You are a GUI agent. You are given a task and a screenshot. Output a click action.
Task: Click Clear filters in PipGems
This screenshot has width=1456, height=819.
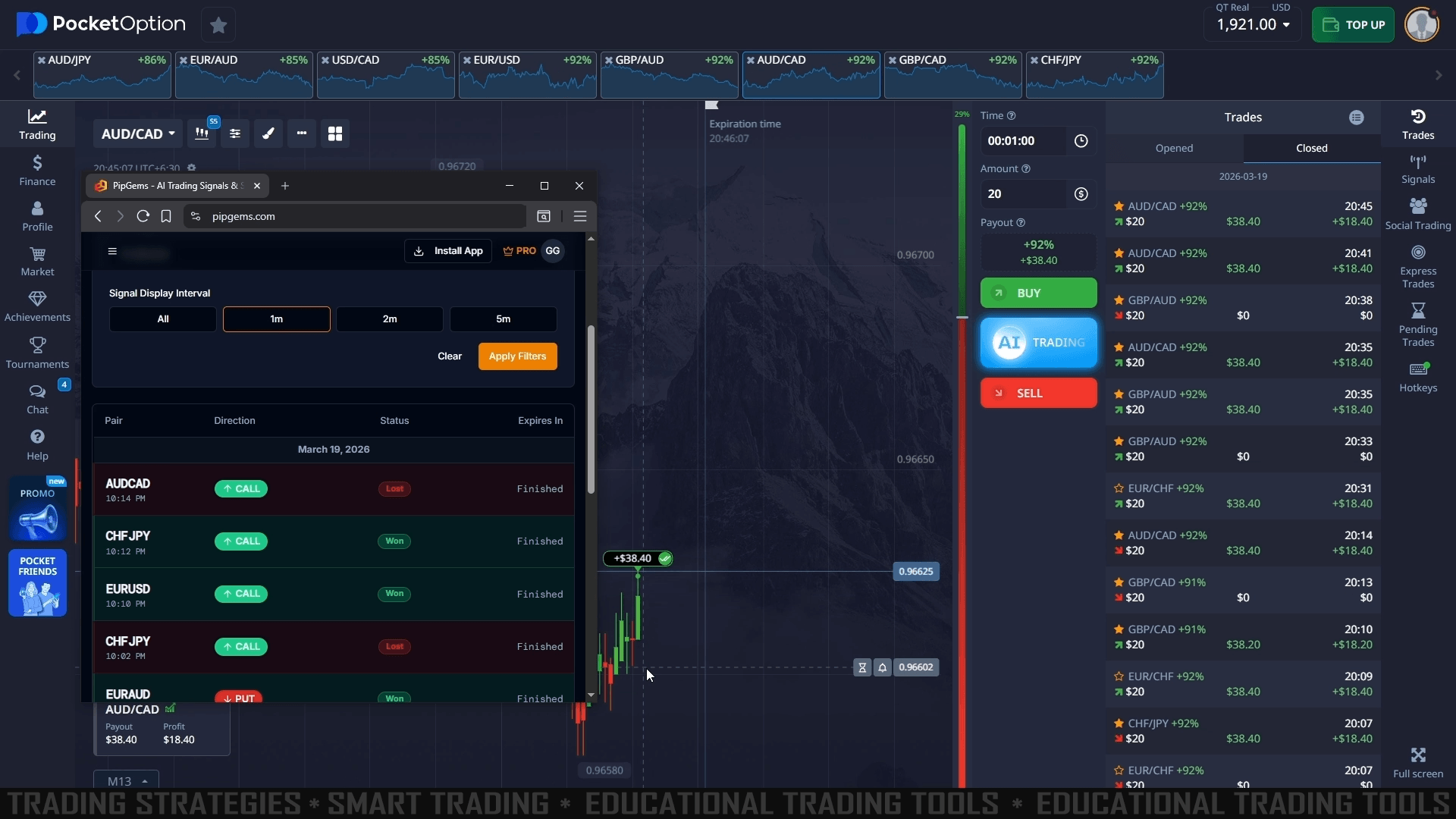pos(450,356)
